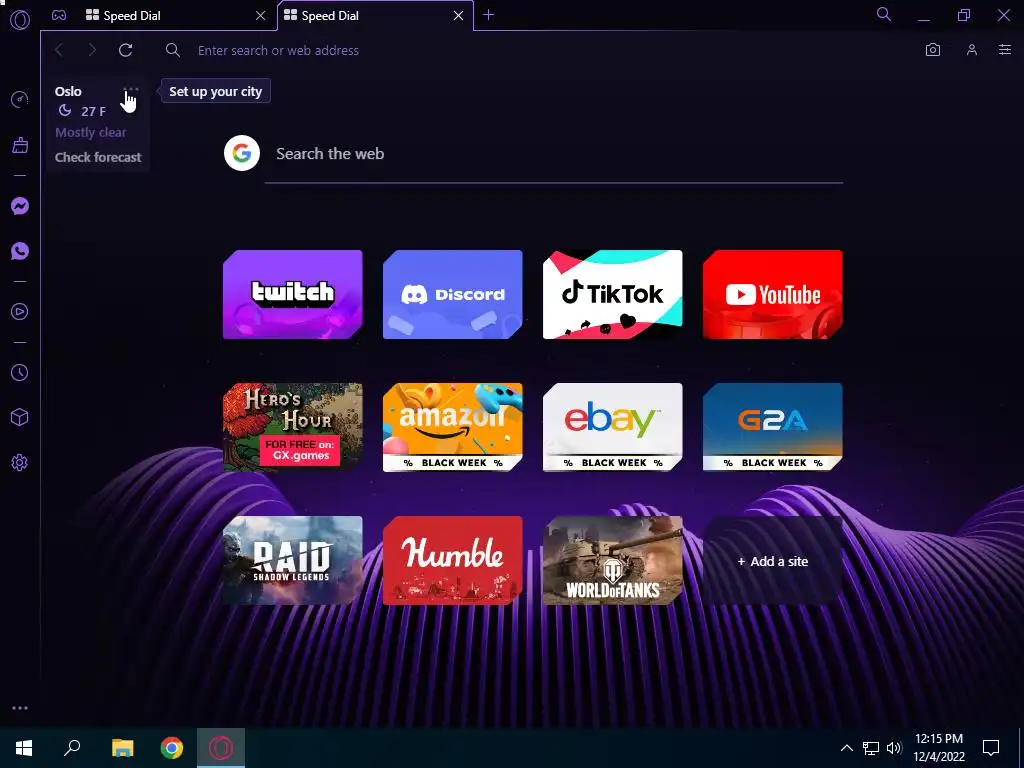Open the Hero's Hour tile
Screen dimensions: 1024x768
pos(293,428)
